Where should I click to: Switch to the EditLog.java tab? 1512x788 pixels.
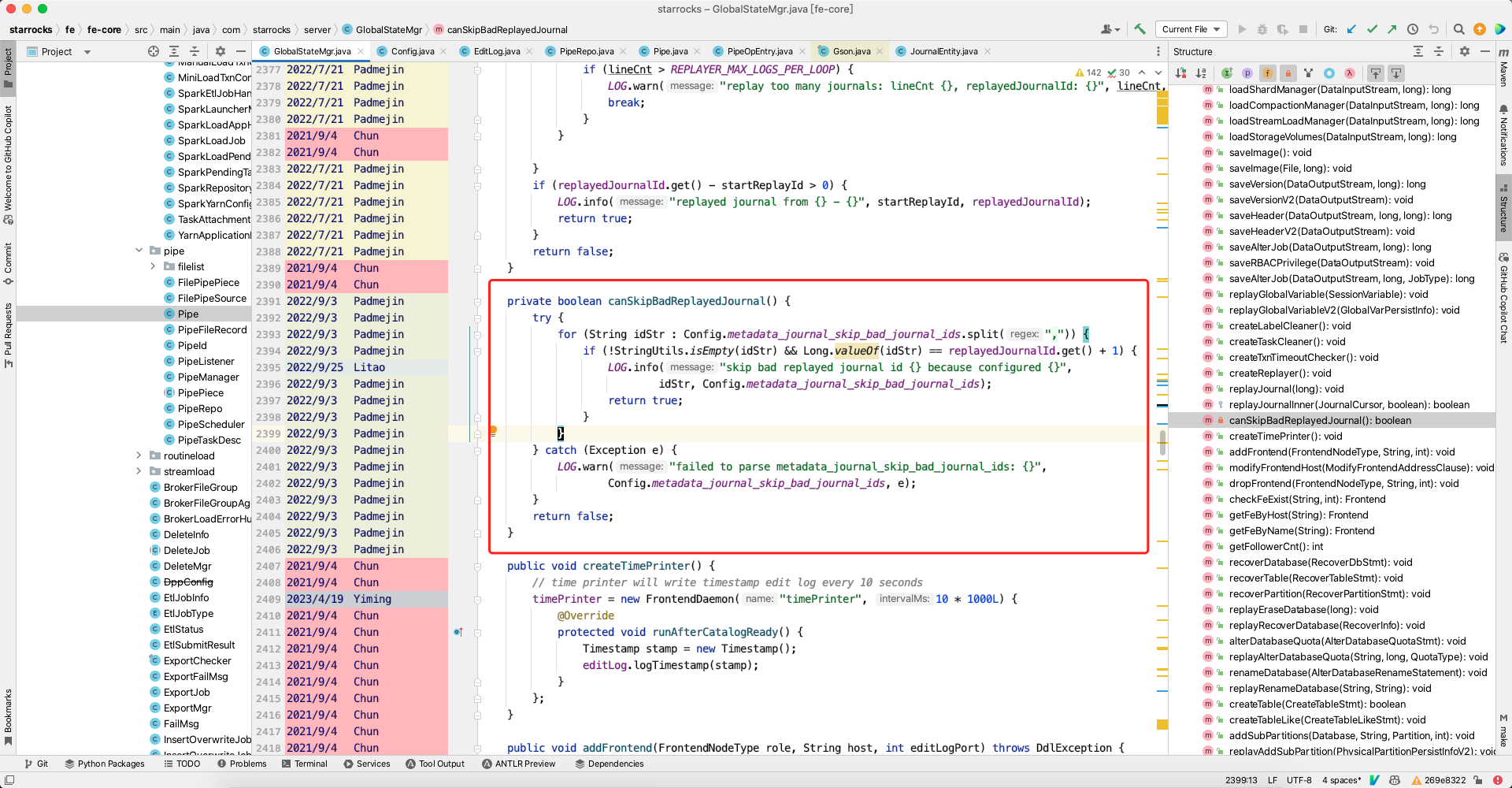496,51
